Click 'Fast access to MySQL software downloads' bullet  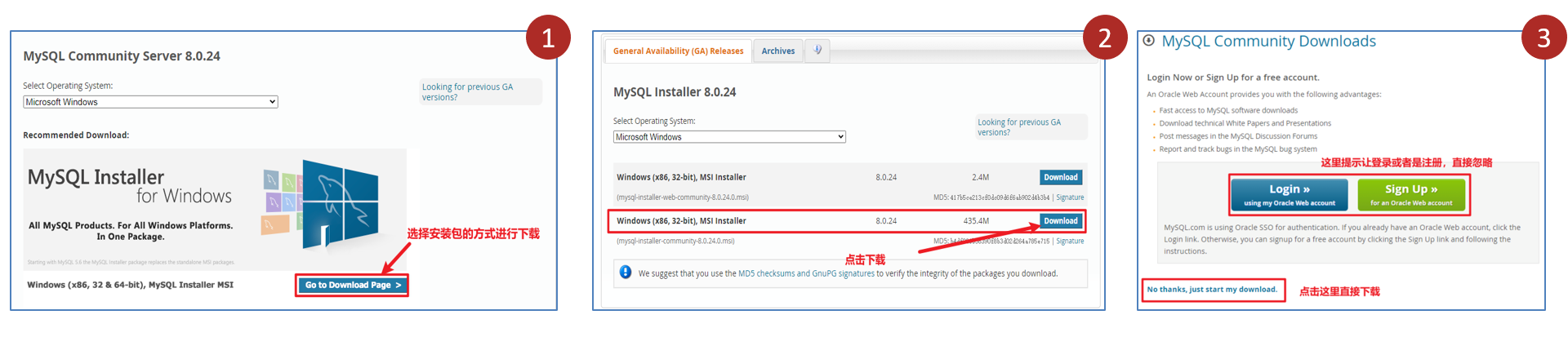tap(1228, 110)
